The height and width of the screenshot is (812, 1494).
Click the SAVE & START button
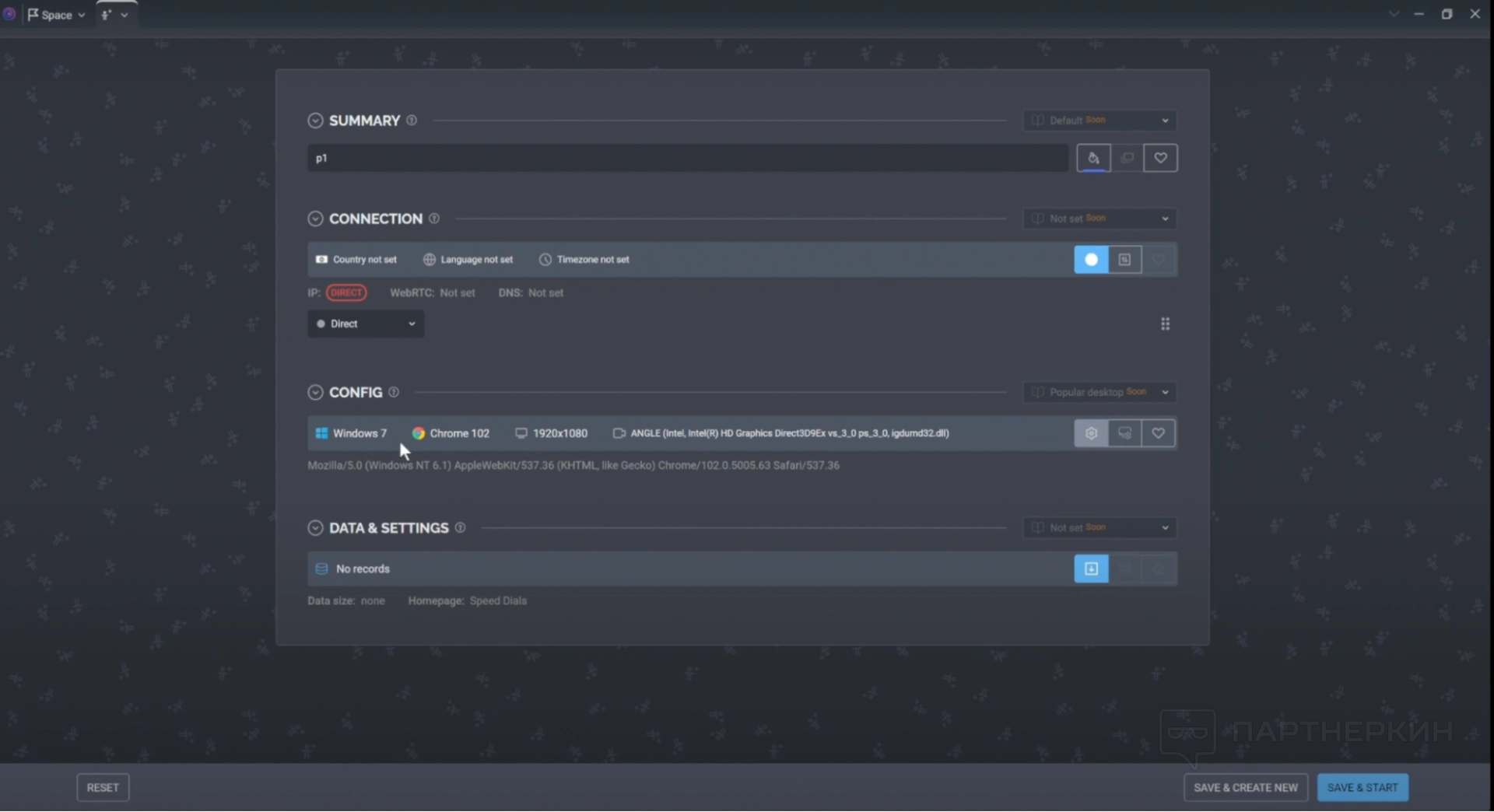[x=1362, y=788]
